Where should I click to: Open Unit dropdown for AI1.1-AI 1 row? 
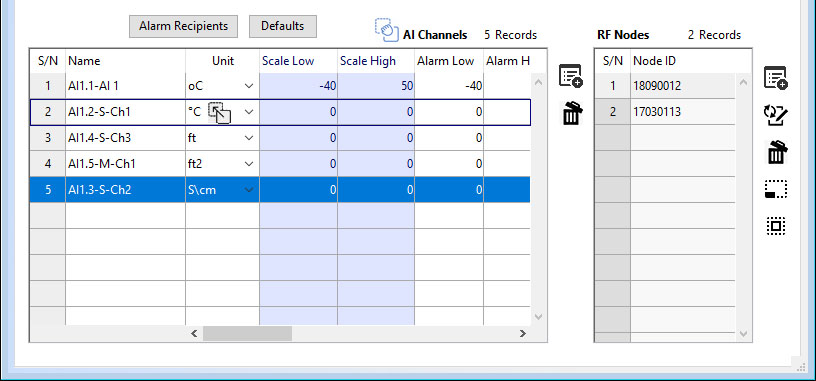pyautogui.click(x=249, y=86)
